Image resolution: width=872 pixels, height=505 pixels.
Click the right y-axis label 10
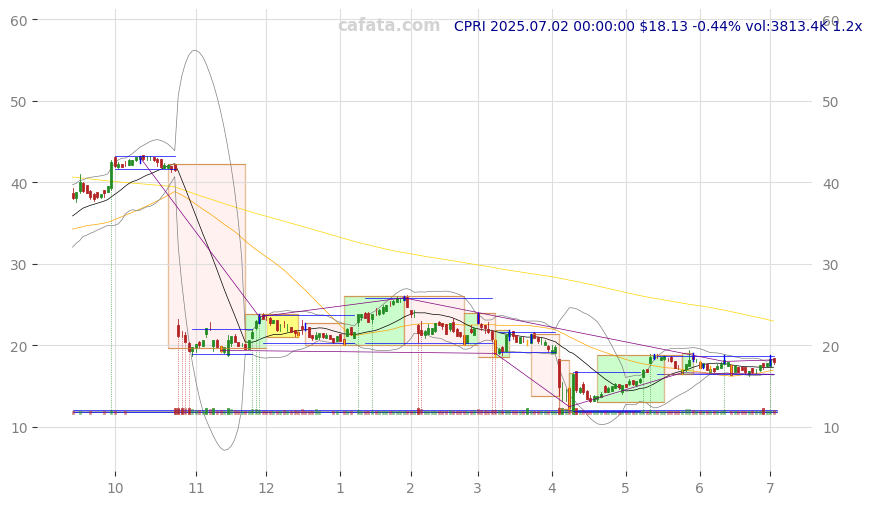830,428
